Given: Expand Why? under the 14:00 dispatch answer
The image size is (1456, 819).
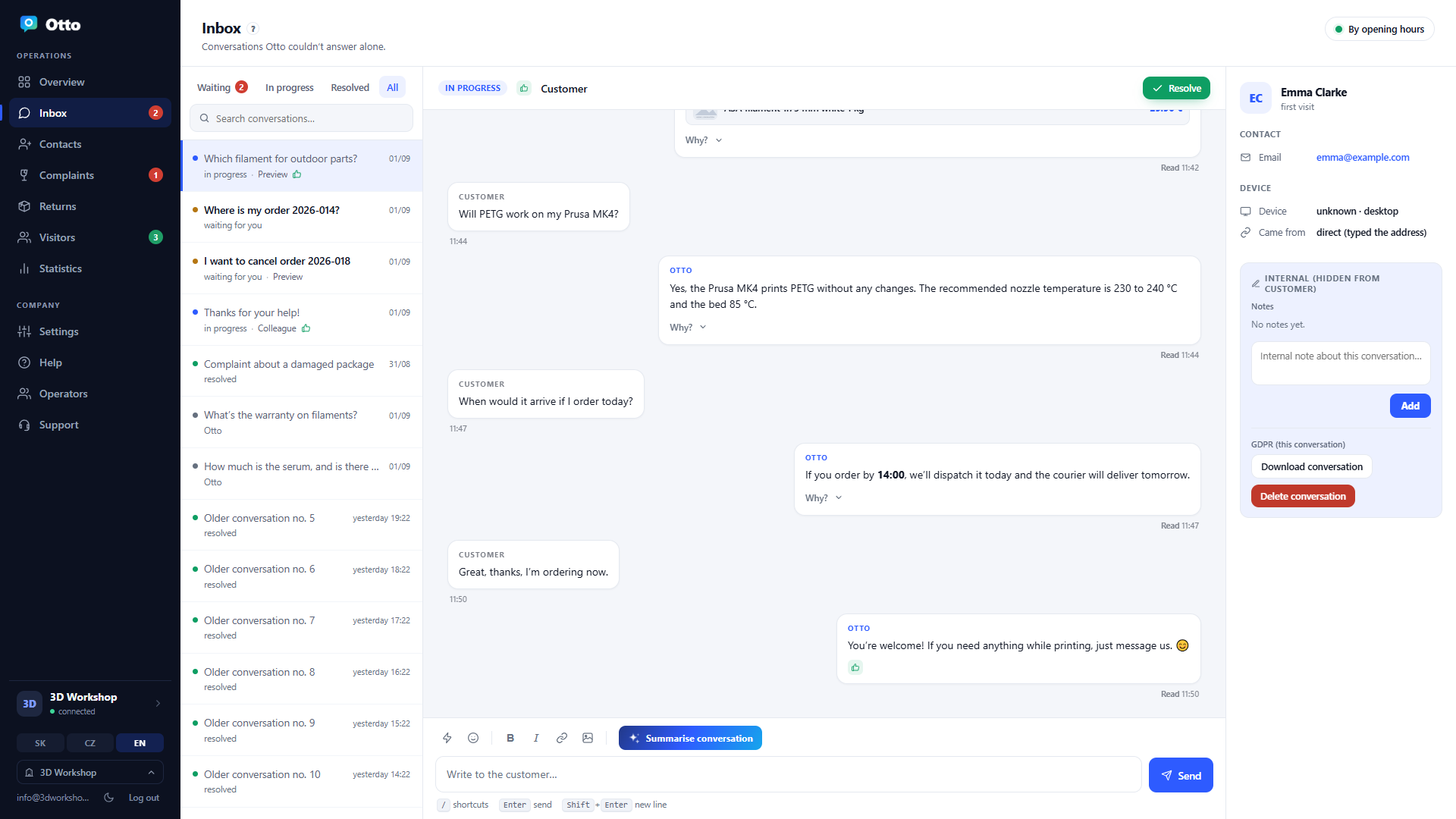Looking at the screenshot, I should click(x=824, y=497).
